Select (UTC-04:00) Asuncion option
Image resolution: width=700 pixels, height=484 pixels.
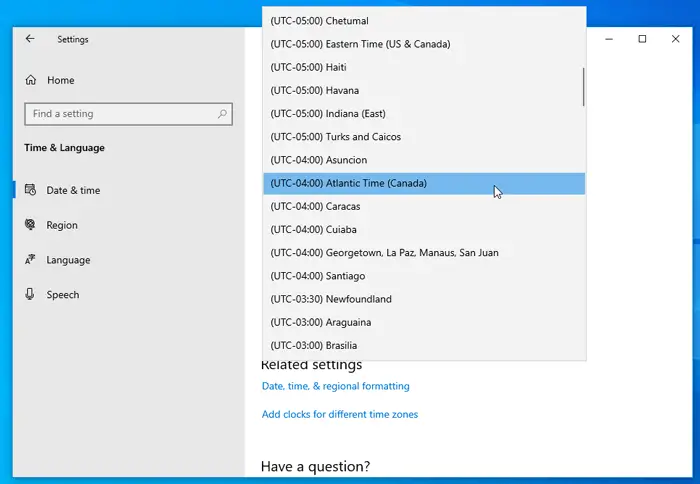(x=424, y=160)
